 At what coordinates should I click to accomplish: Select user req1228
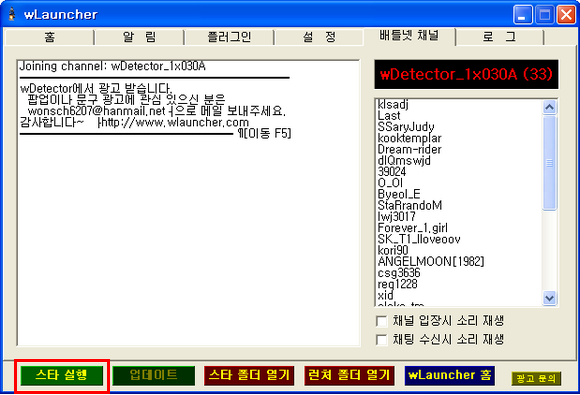(397, 284)
